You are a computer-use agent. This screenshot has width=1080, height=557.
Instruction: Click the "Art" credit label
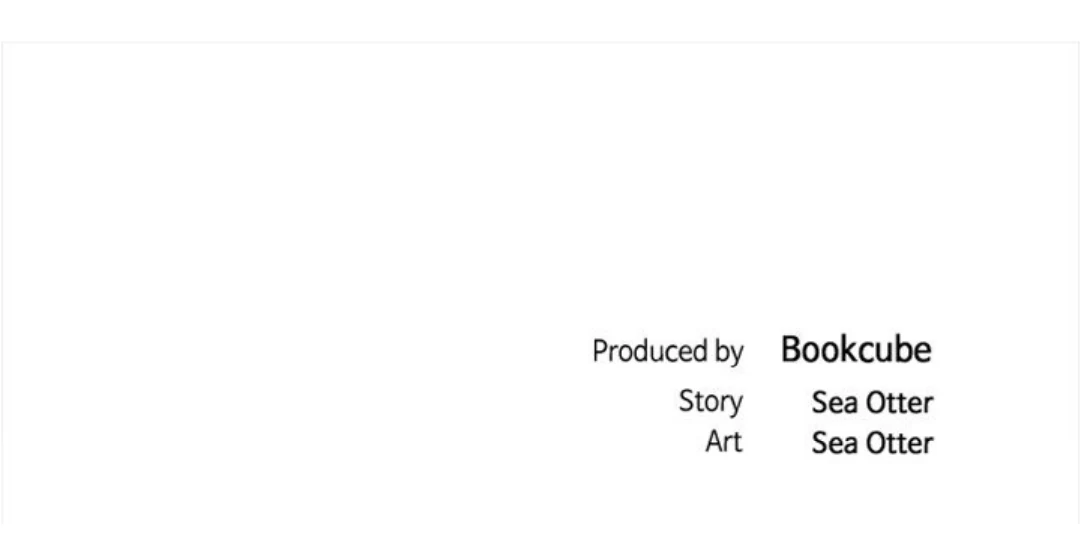click(724, 442)
